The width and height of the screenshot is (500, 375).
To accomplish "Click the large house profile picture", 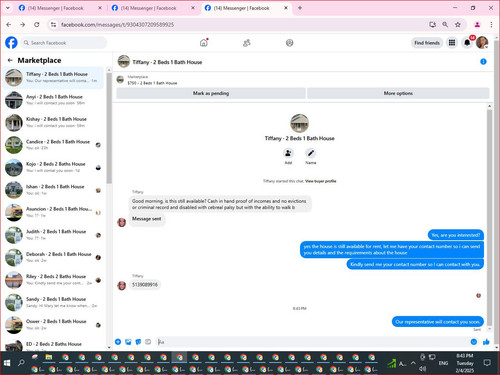I will coord(299,123).
